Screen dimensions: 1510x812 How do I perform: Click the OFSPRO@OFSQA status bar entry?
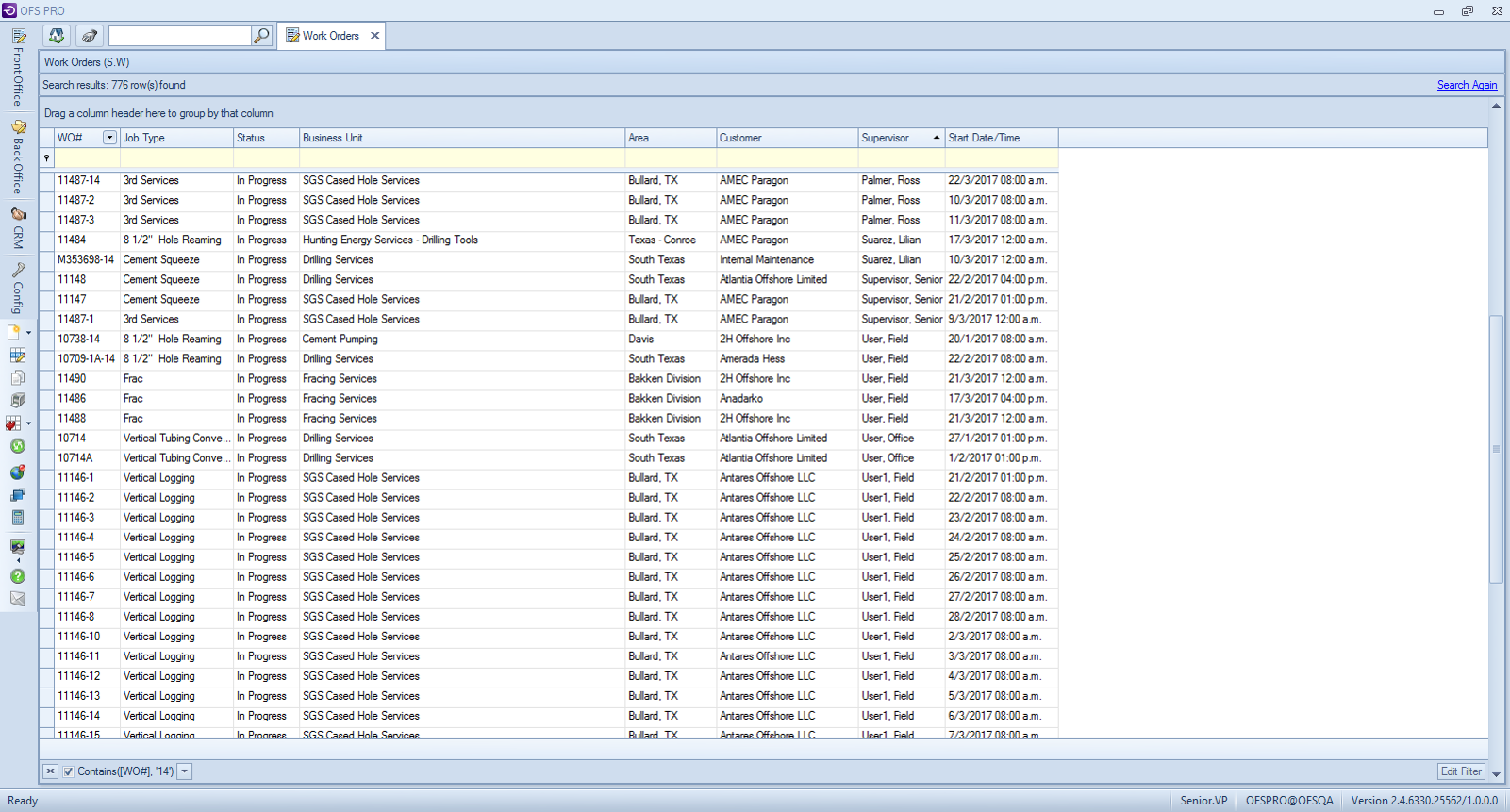[1289, 801]
